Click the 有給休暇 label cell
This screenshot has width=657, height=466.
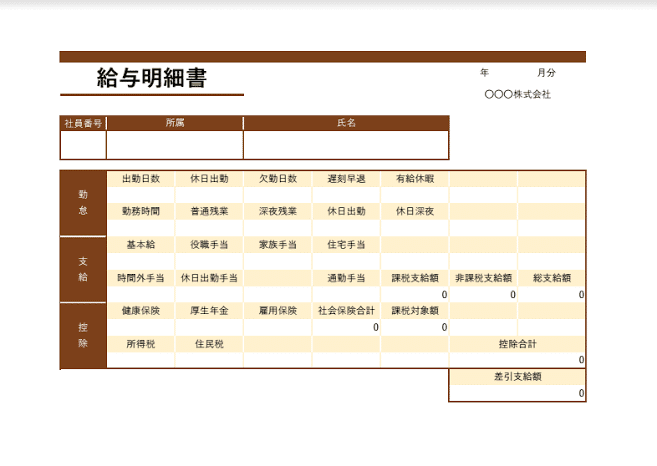coord(415,179)
